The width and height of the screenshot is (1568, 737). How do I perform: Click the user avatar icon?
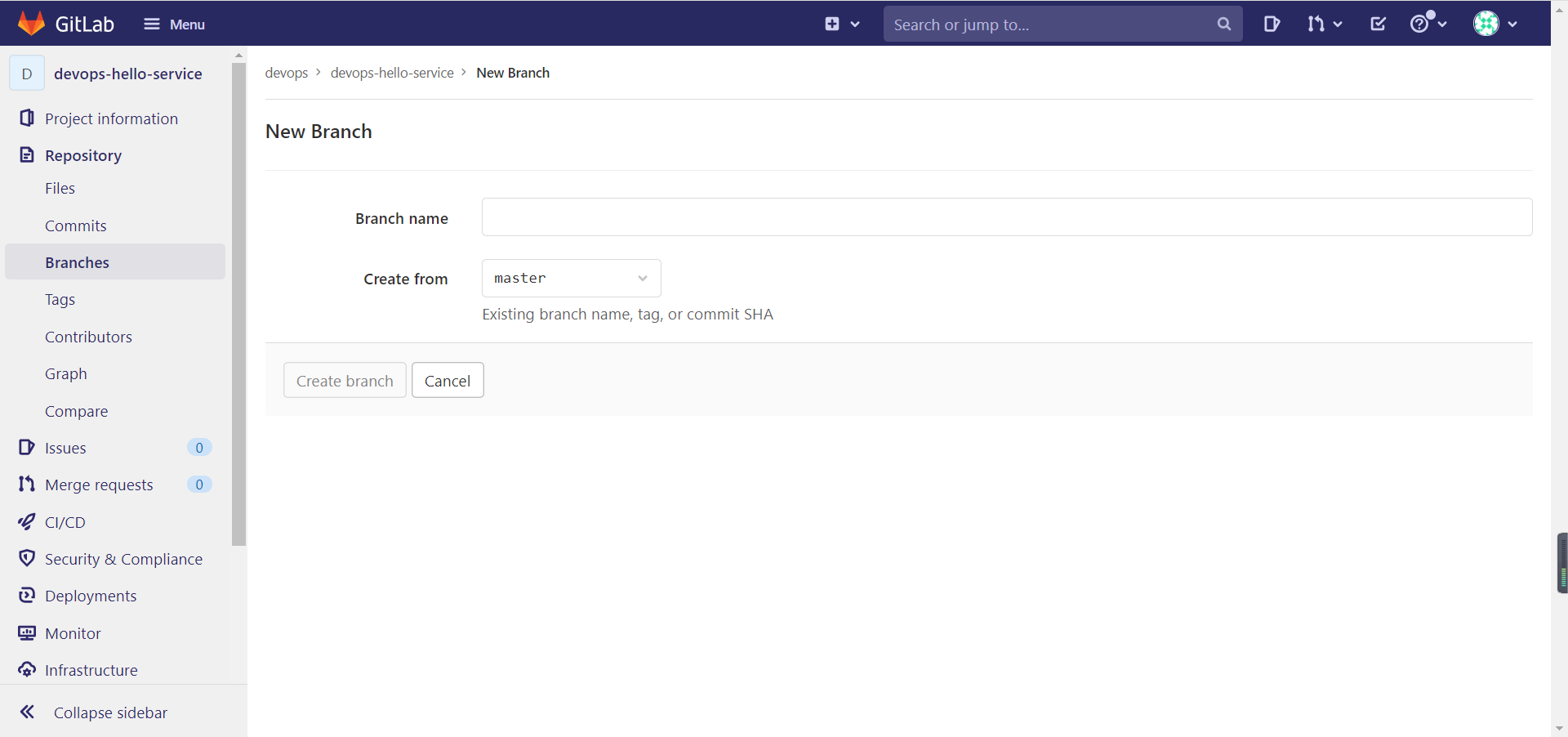click(1486, 25)
